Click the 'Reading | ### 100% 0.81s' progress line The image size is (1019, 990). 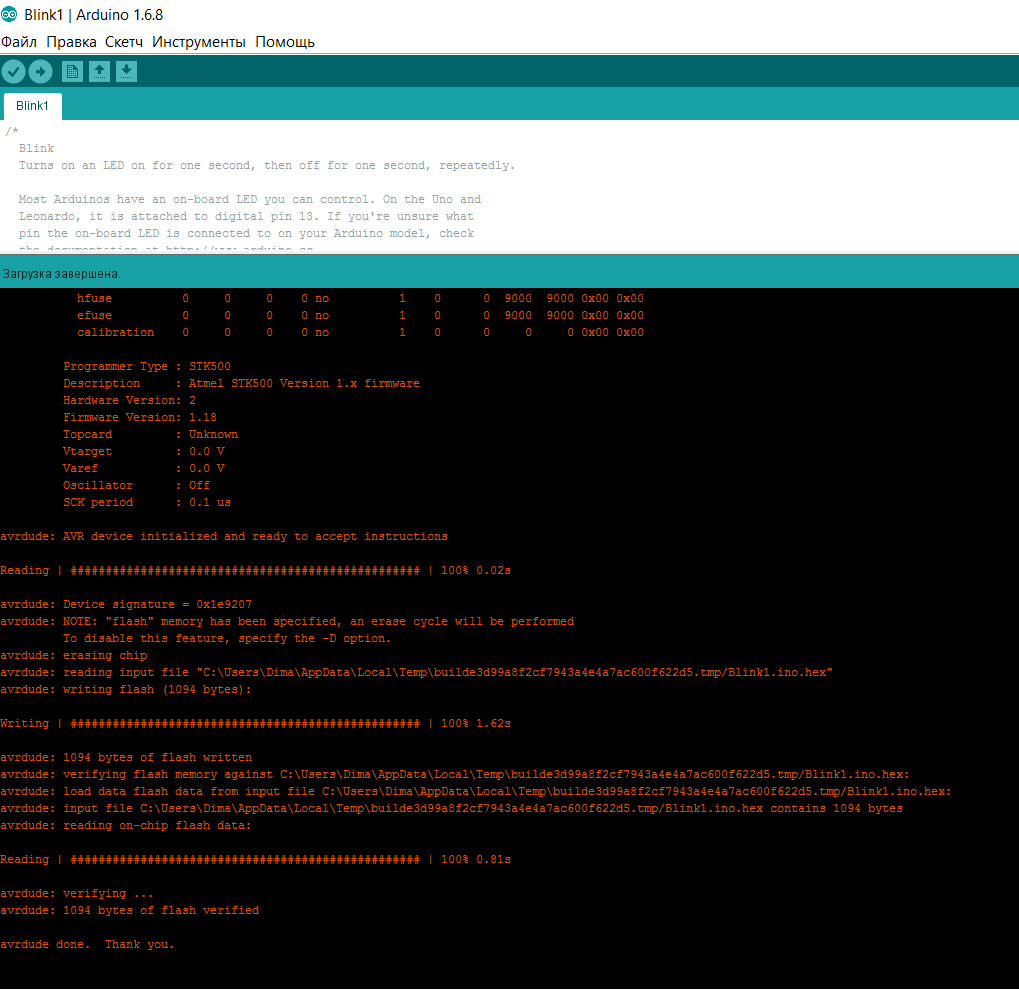click(x=255, y=859)
